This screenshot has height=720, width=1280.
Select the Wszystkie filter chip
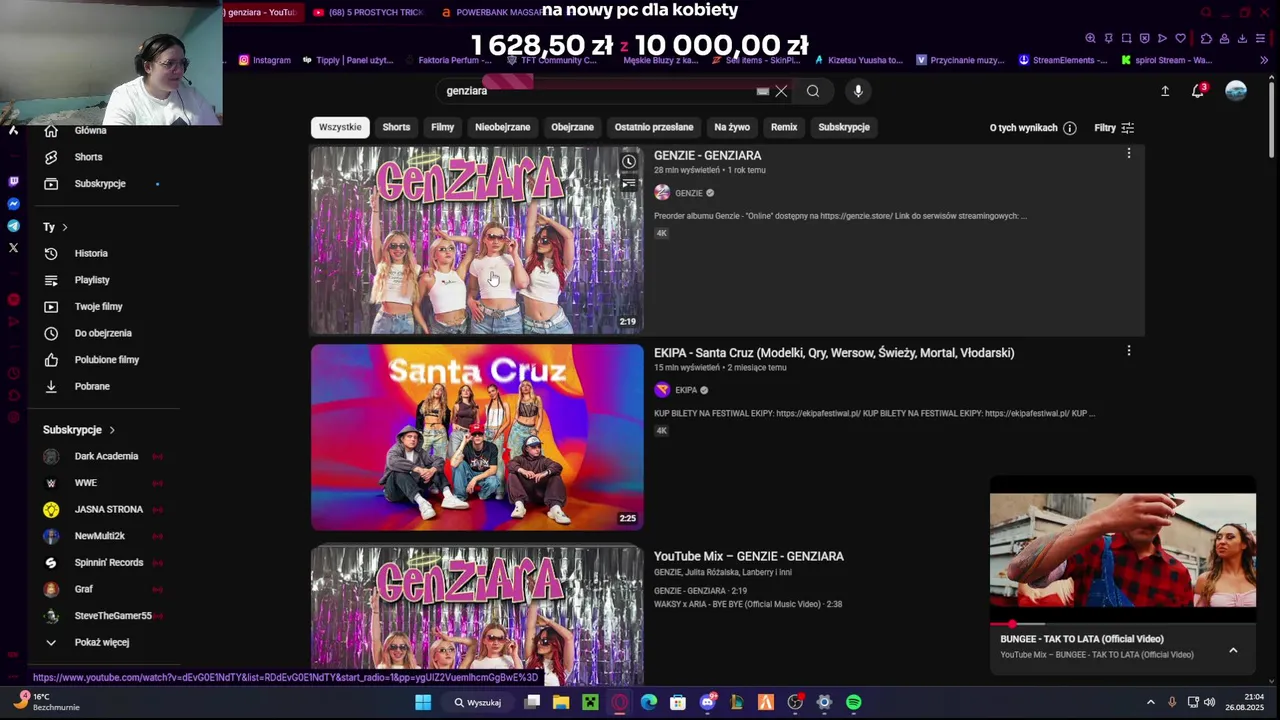[x=340, y=127]
